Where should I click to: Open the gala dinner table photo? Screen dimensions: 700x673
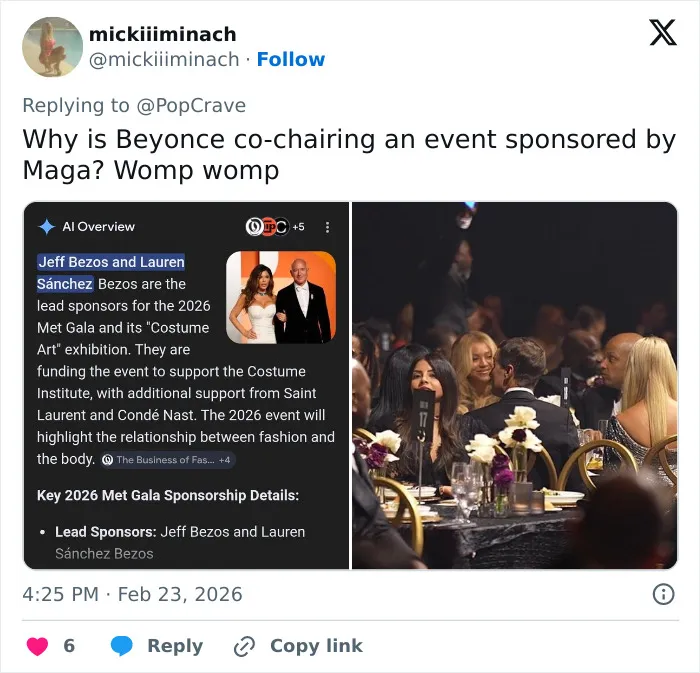pyautogui.click(x=514, y=386)
